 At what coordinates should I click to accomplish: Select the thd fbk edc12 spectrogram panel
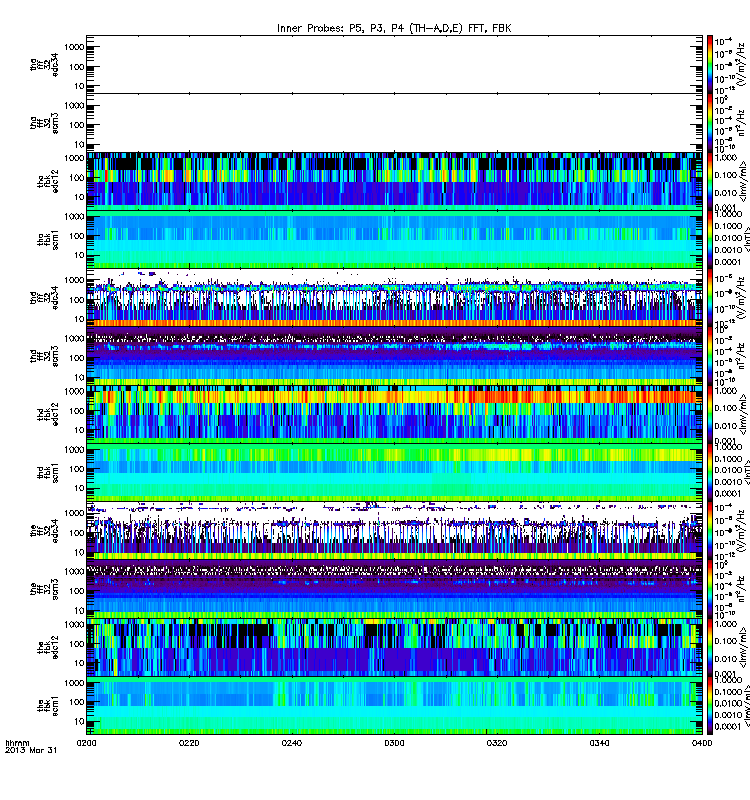(394, 414)
